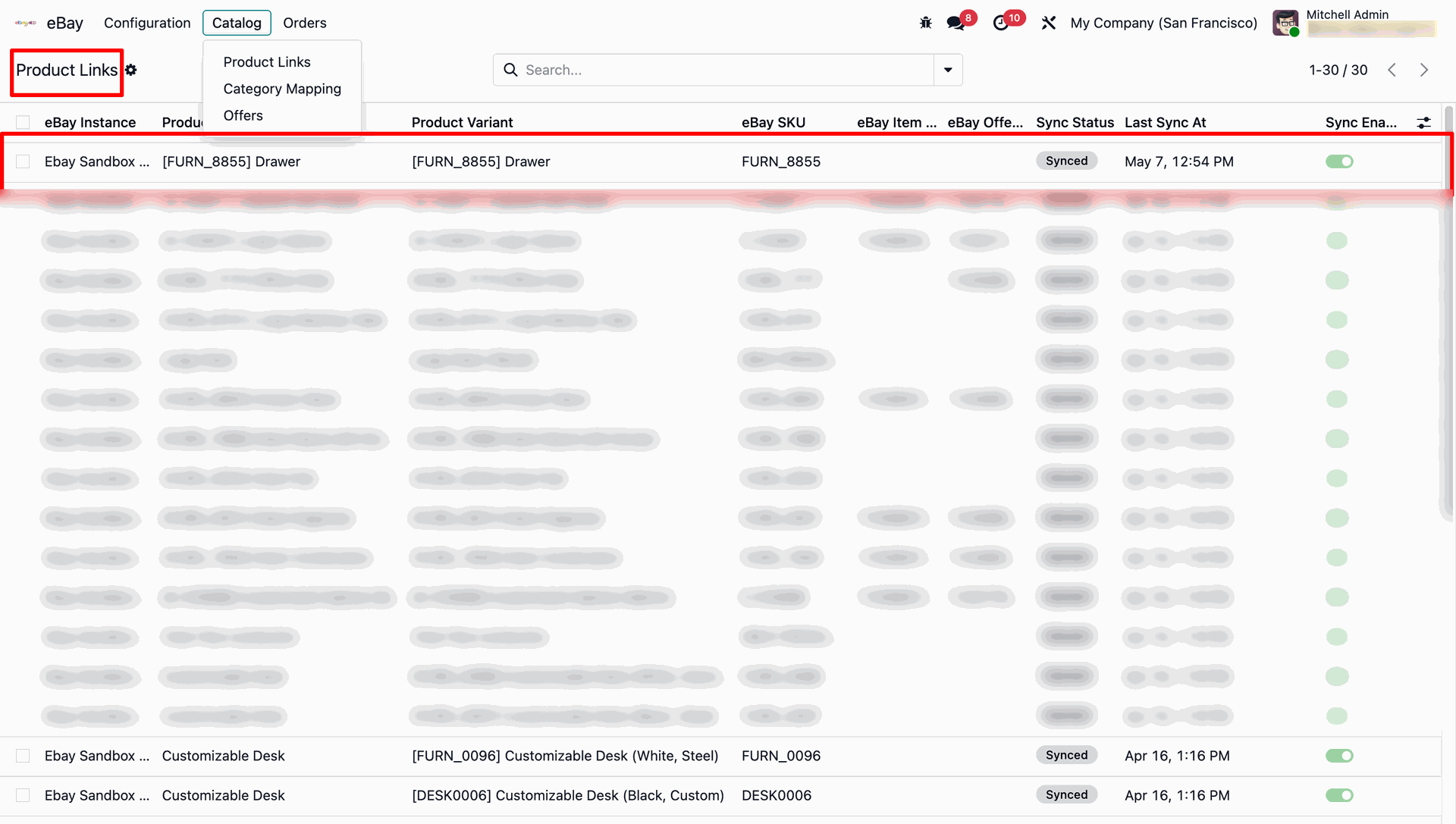Viewport: 1456px width, 824px height.
Task: Go to next page arrow
Action: point(1424,70)
